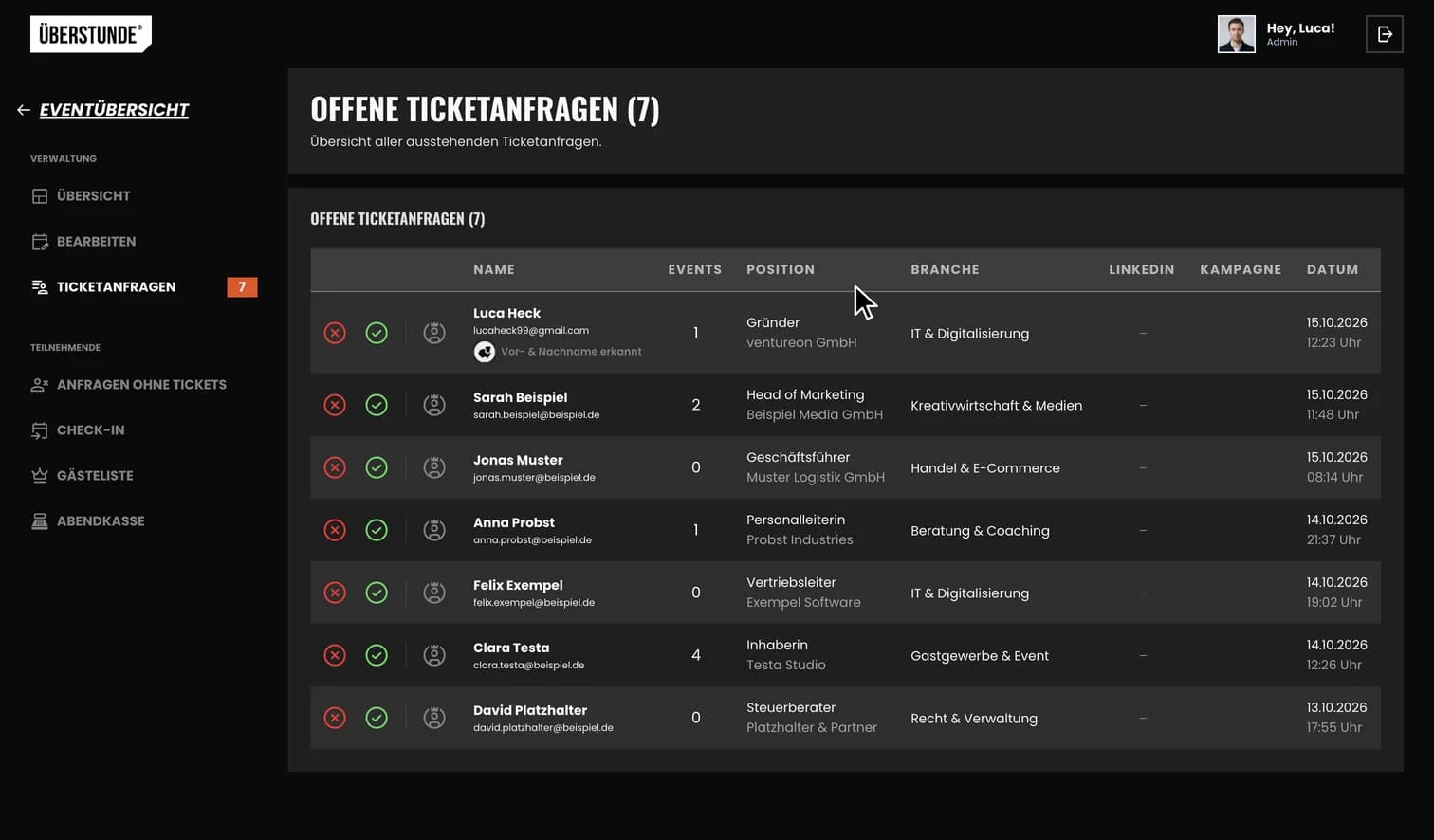1434x840 pixels.
Task: Click Luca's profile avatar
Action: point(1236,34)
